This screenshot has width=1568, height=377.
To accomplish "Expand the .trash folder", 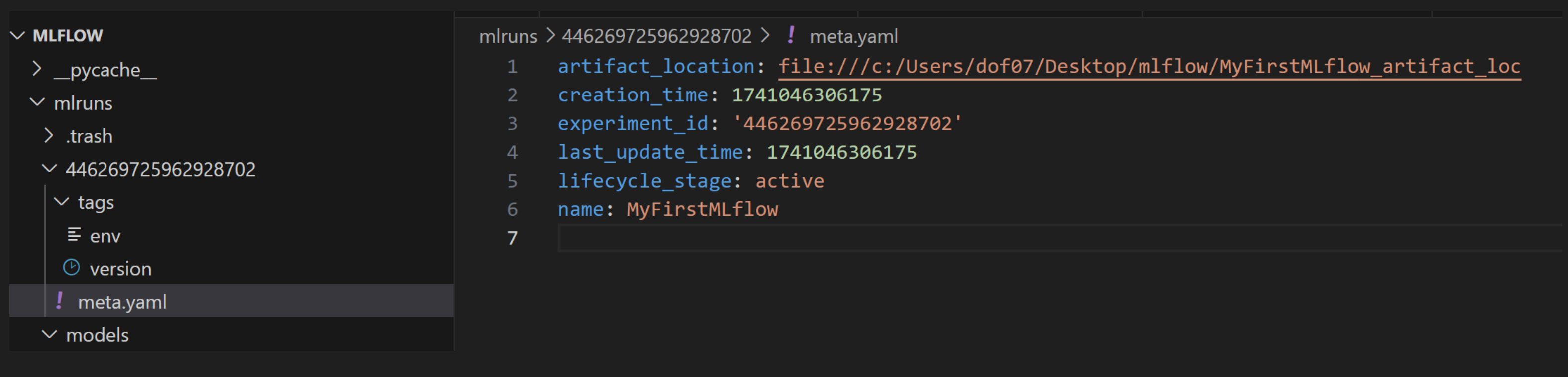I will coord(49,136).
